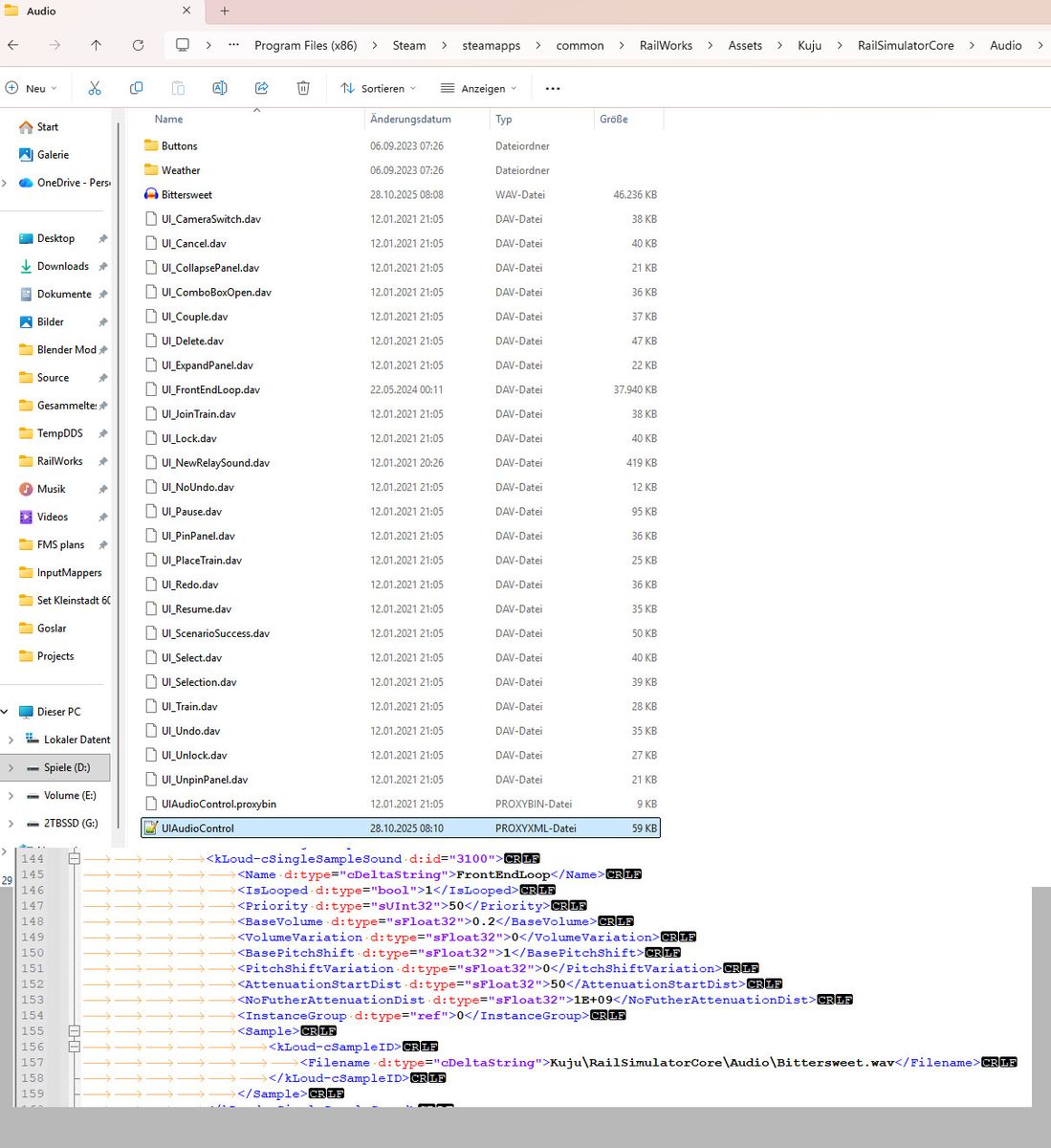The height and width of the screenshot is (1148, 1051).
Task: Click the Copy icon in toolbar
Action: pos(136,88)
